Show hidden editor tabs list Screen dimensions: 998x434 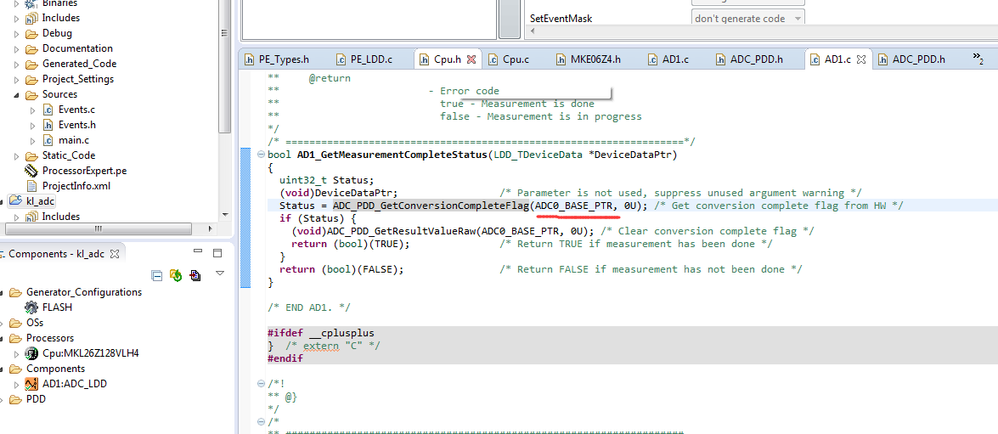point(978,59)
